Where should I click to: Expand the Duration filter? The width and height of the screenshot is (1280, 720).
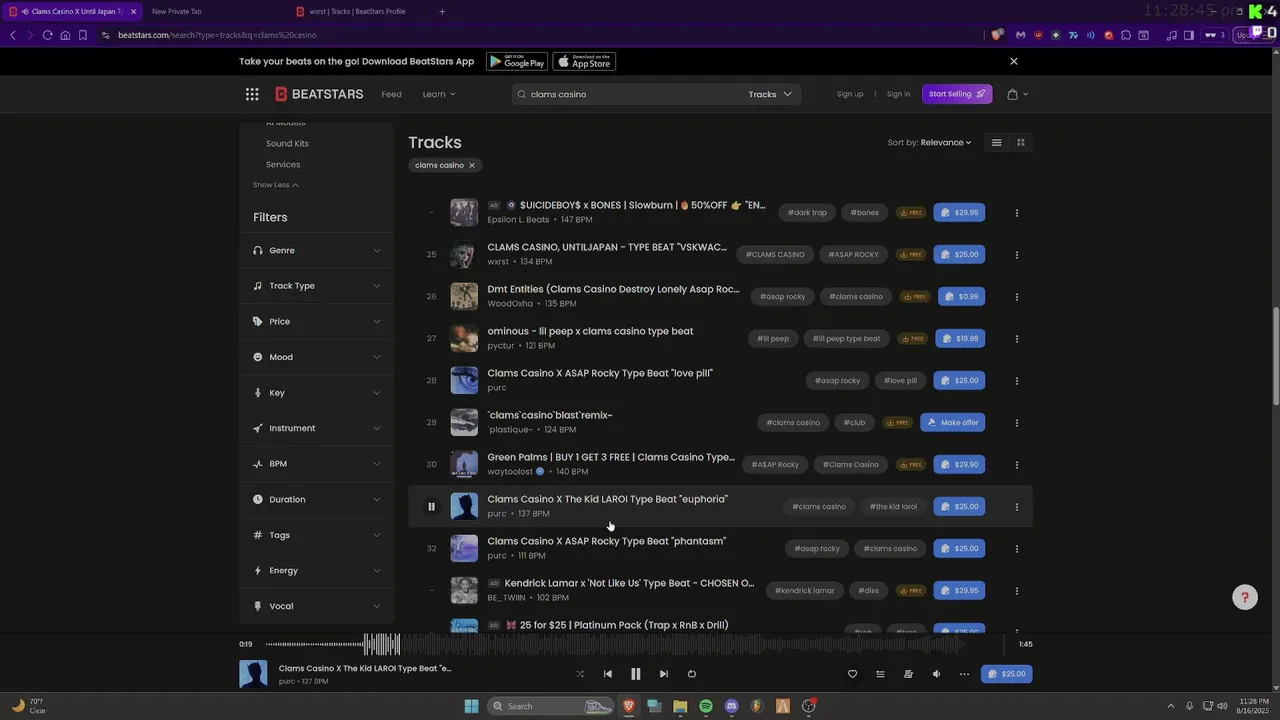(316, 499)
